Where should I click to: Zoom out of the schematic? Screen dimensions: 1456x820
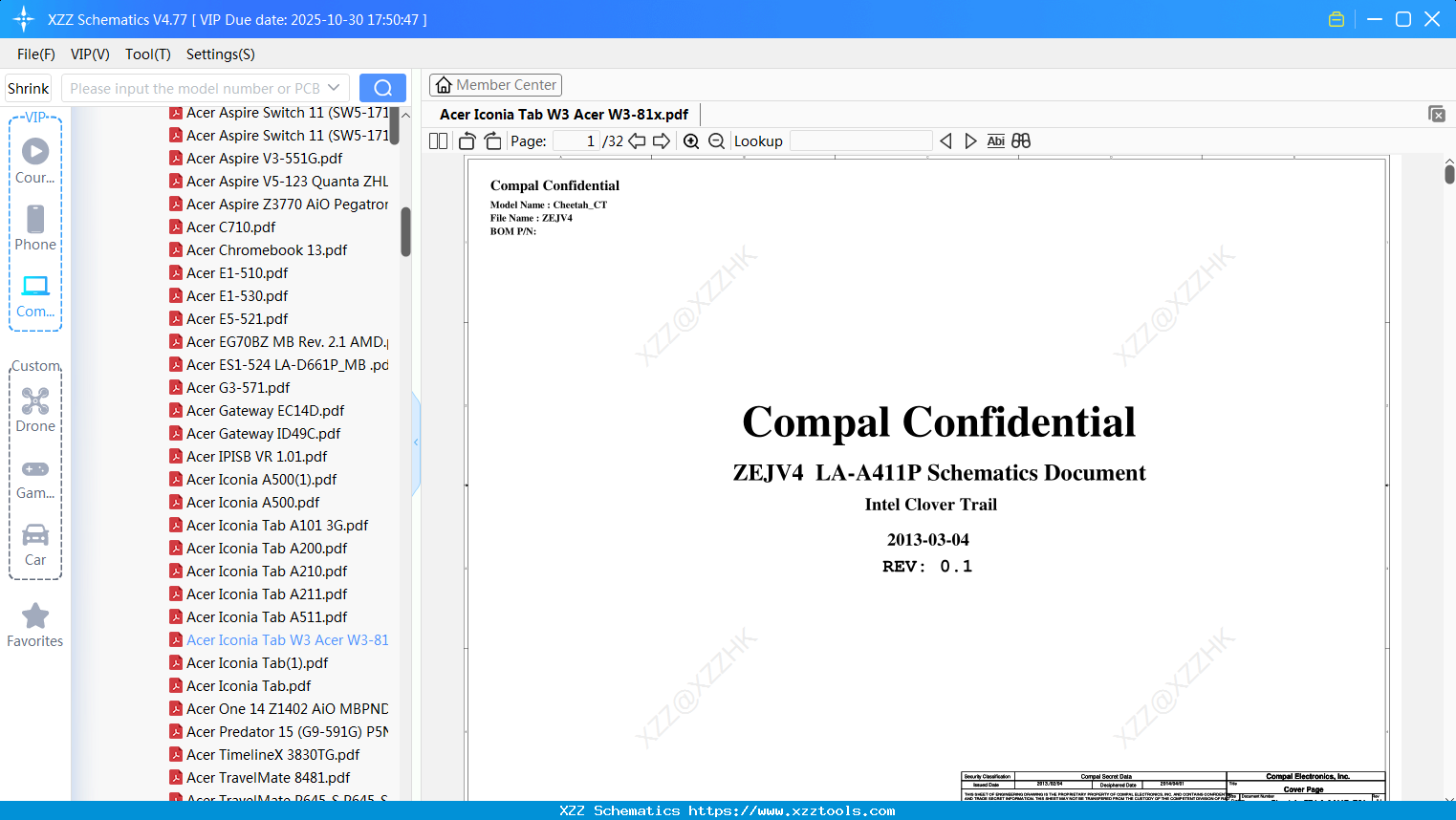(717, 141)
